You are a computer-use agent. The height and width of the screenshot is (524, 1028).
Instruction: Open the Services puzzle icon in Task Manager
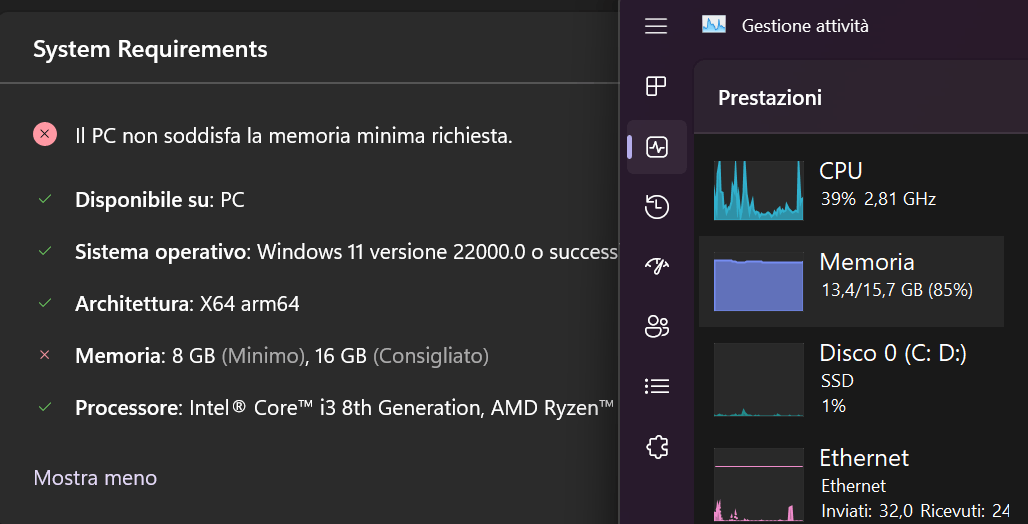tap(656, 447)
